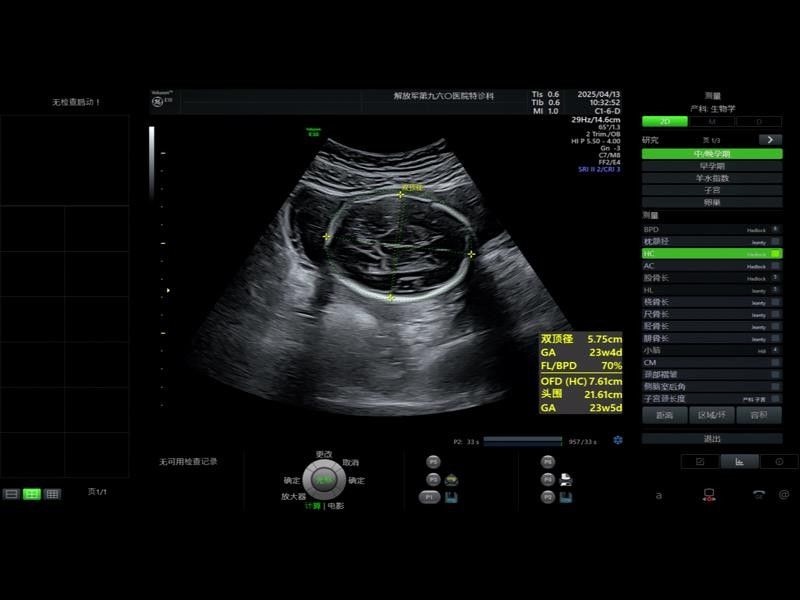Image resolution: width=800 pixels, height=600 pixels.
Task: Click the @ email status icon
Action: 784,494
